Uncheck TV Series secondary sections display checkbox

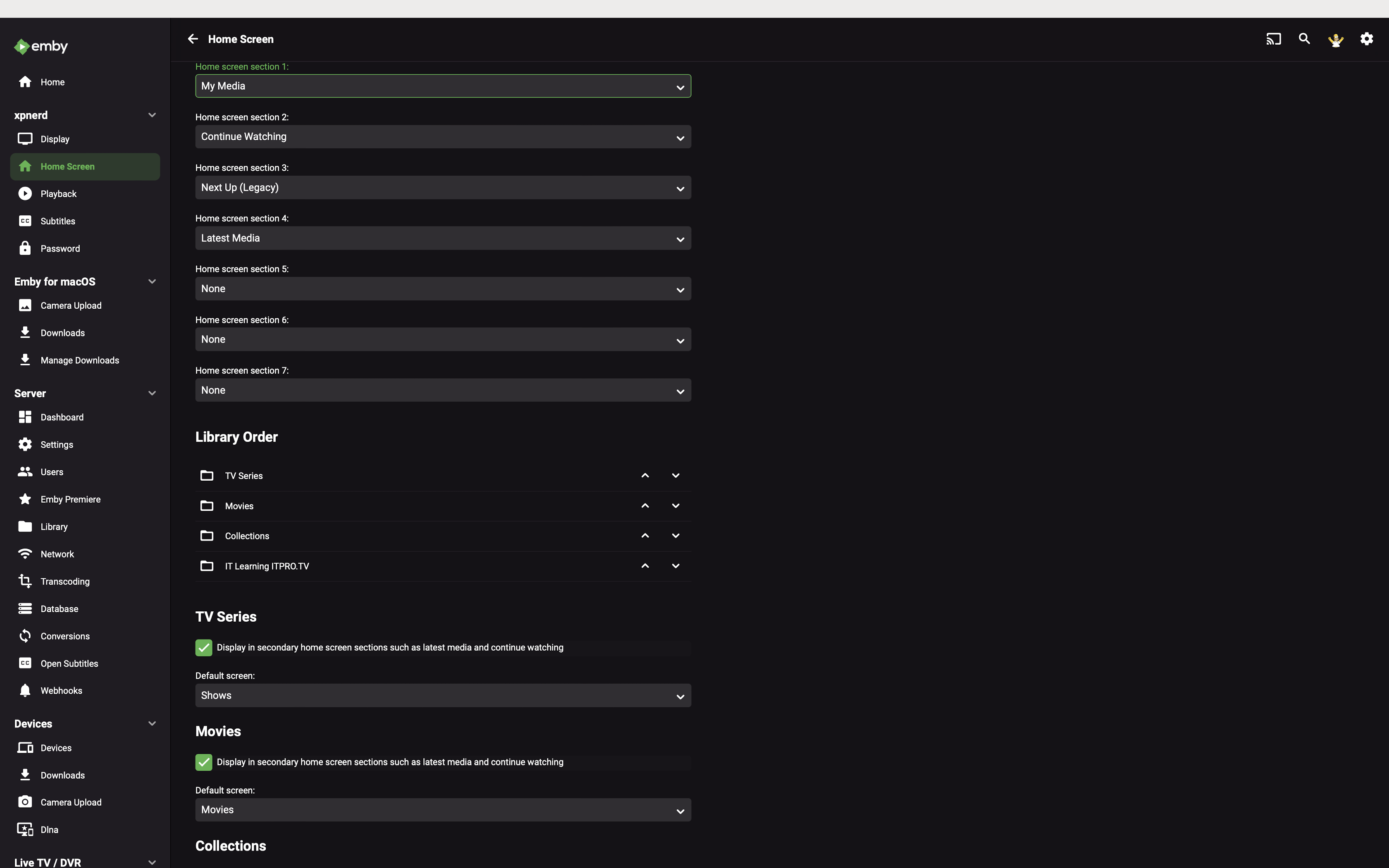pos(204,648)
